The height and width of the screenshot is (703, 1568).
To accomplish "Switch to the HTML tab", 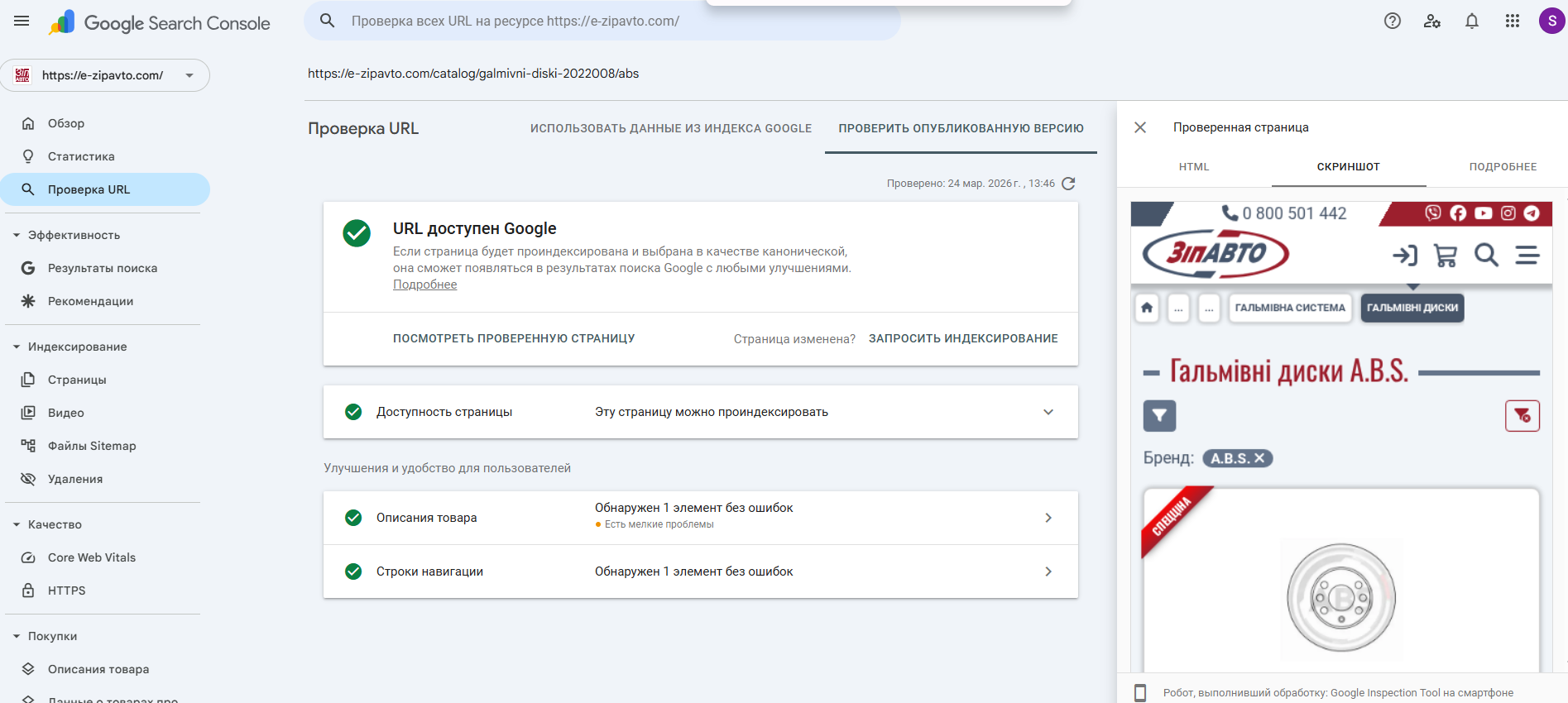I will tap(1194, 167).
